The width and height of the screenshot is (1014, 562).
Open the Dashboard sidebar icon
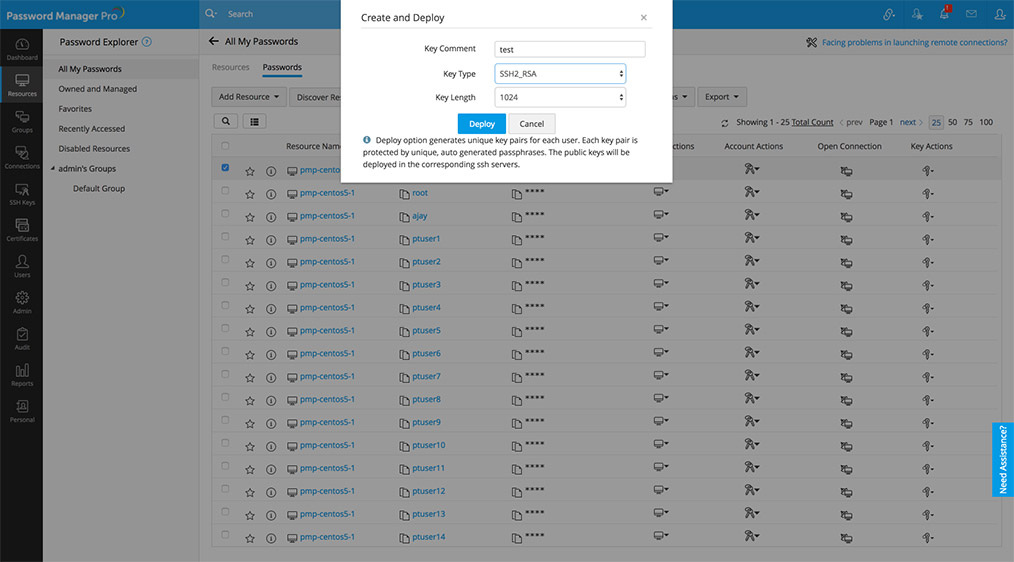click(22, 49)
